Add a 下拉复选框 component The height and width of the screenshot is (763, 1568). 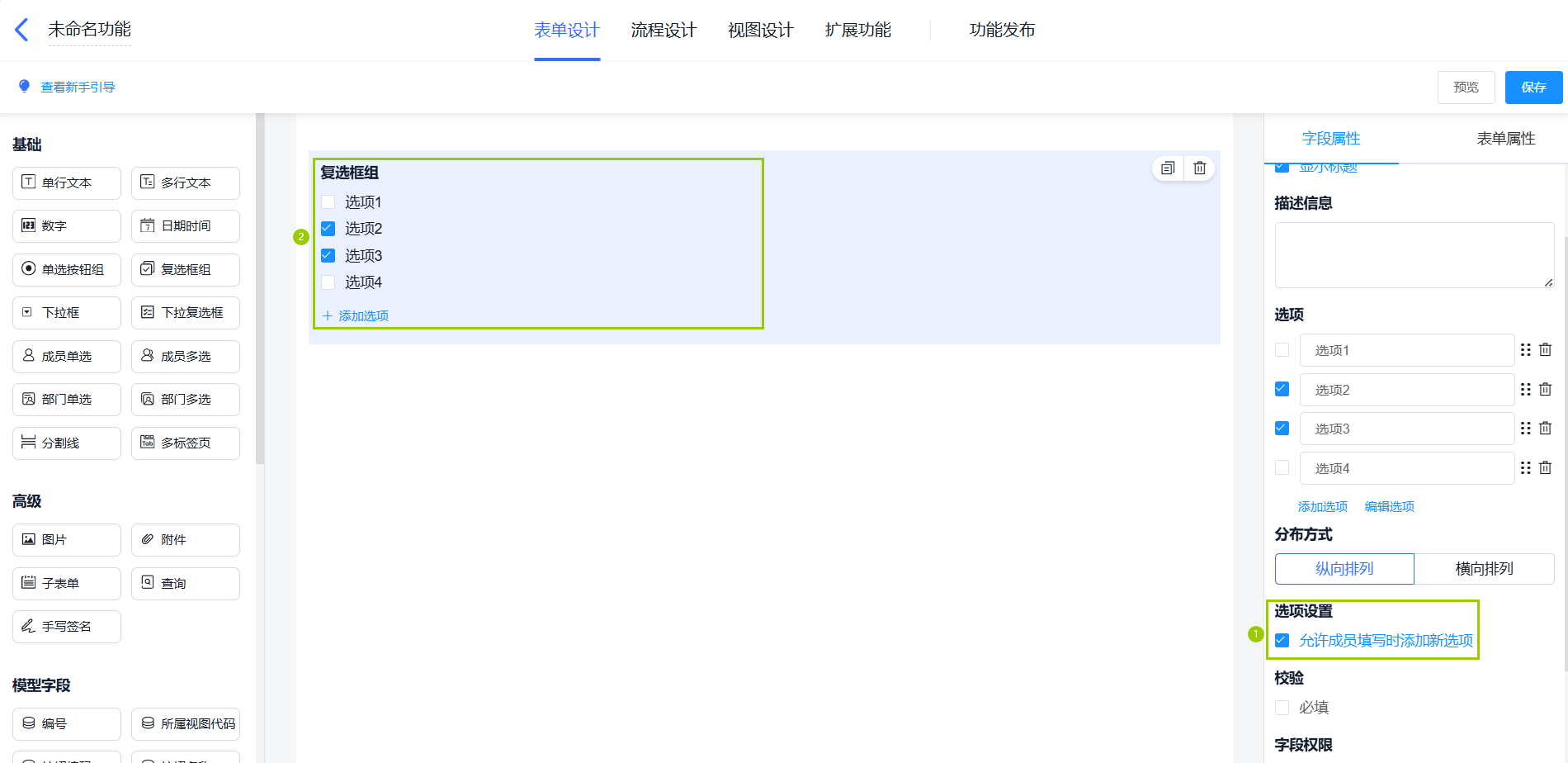click(186, 313)
